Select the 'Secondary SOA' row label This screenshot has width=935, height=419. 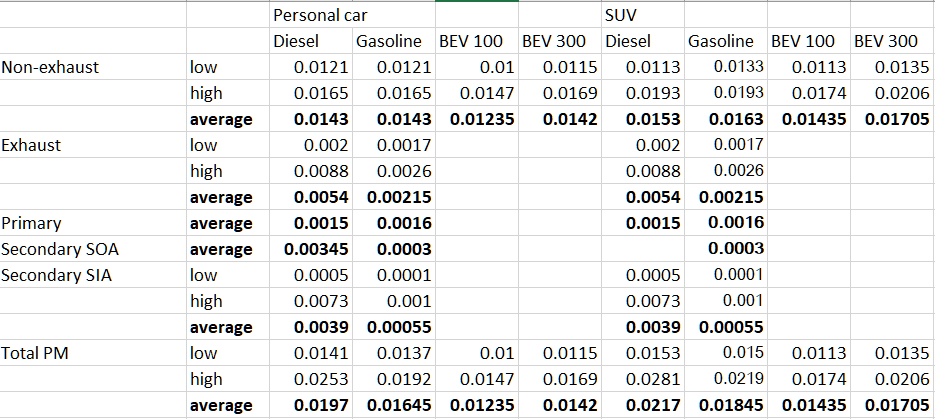point(60,249)
